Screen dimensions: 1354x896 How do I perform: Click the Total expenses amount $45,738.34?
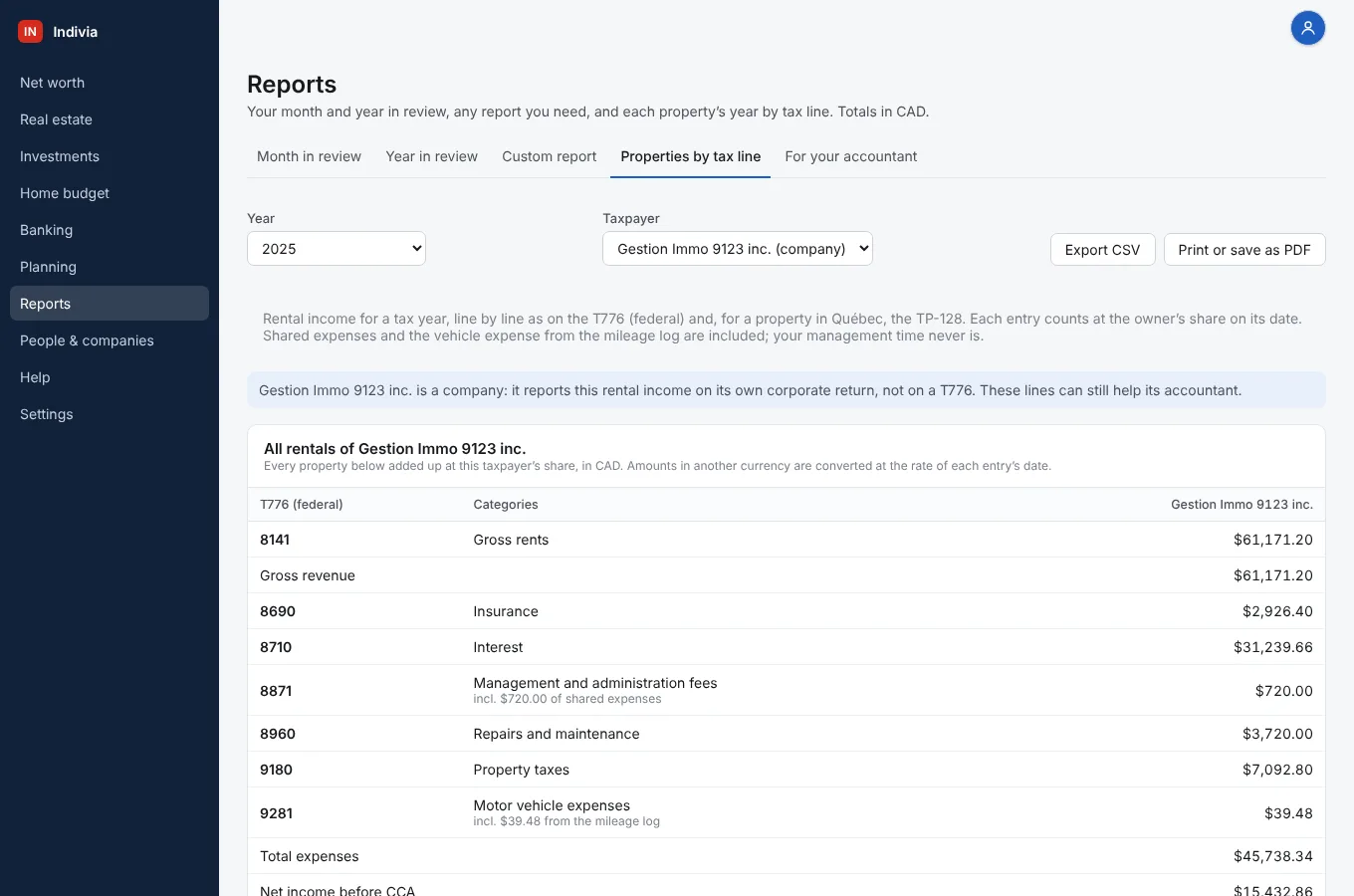tap(1273, 856)
